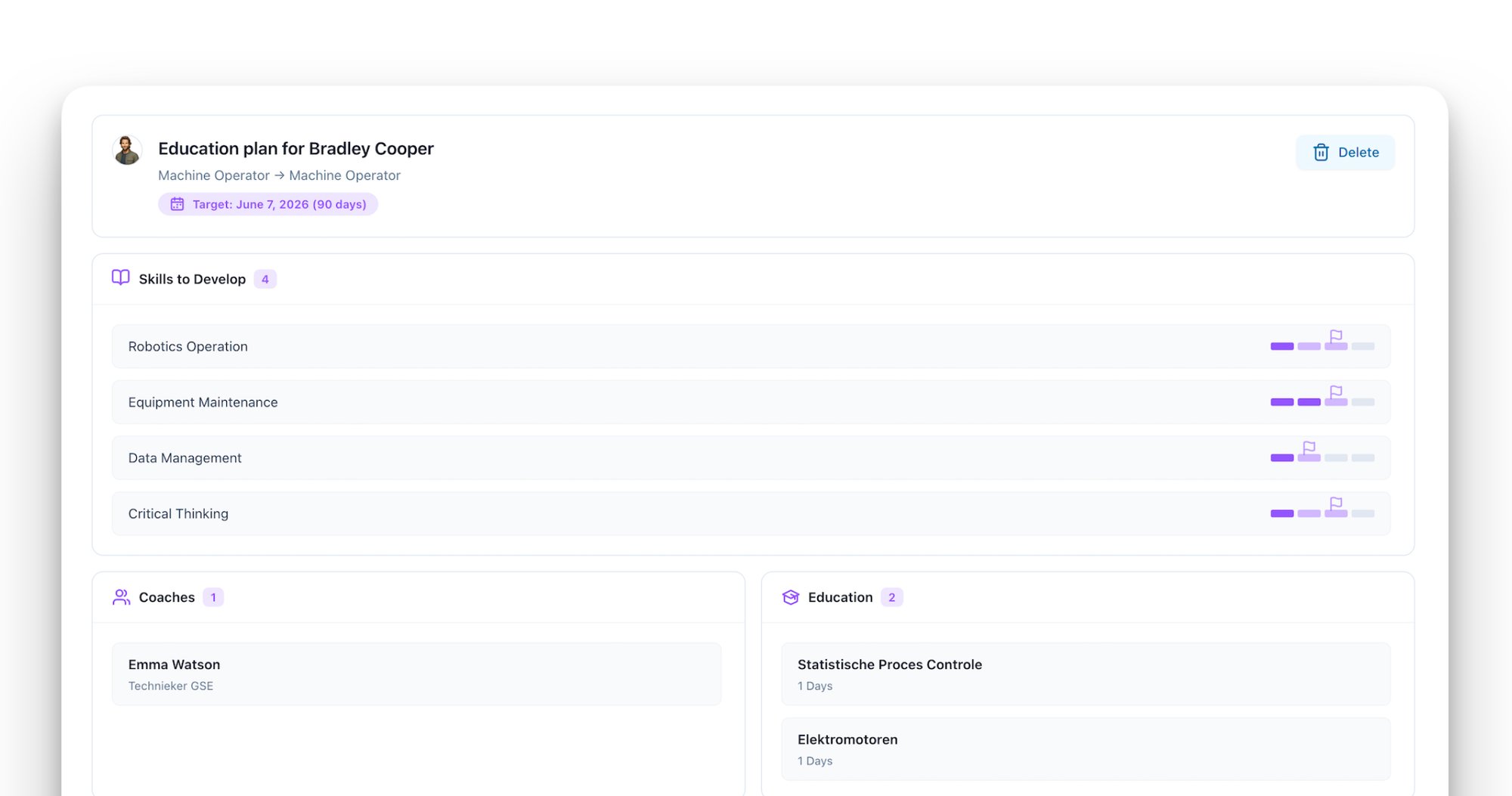
Task: Open the Robotics Operation skill row
Action: (680, 346)
